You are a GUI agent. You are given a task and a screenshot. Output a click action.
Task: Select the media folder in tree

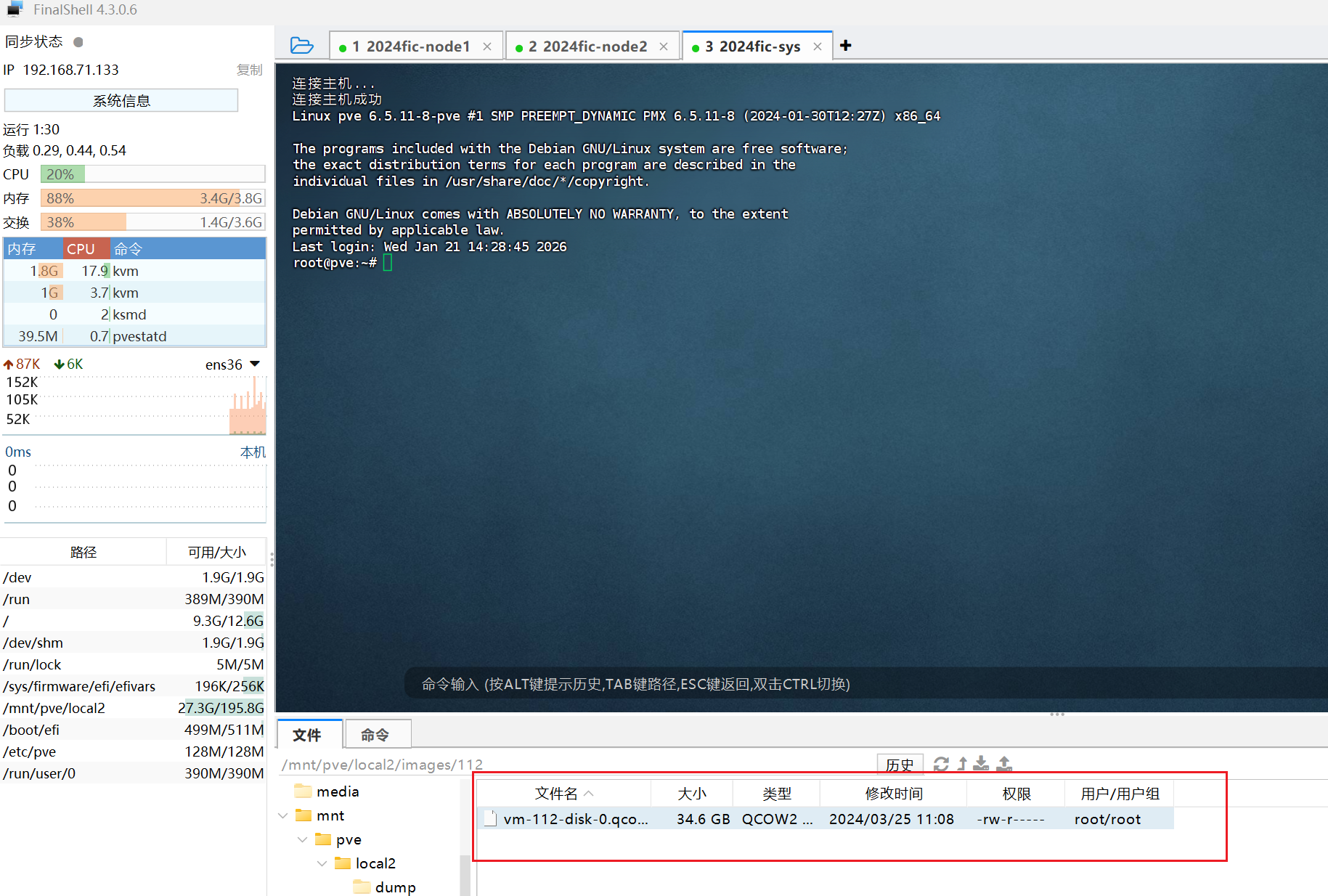tap(327, 791)
